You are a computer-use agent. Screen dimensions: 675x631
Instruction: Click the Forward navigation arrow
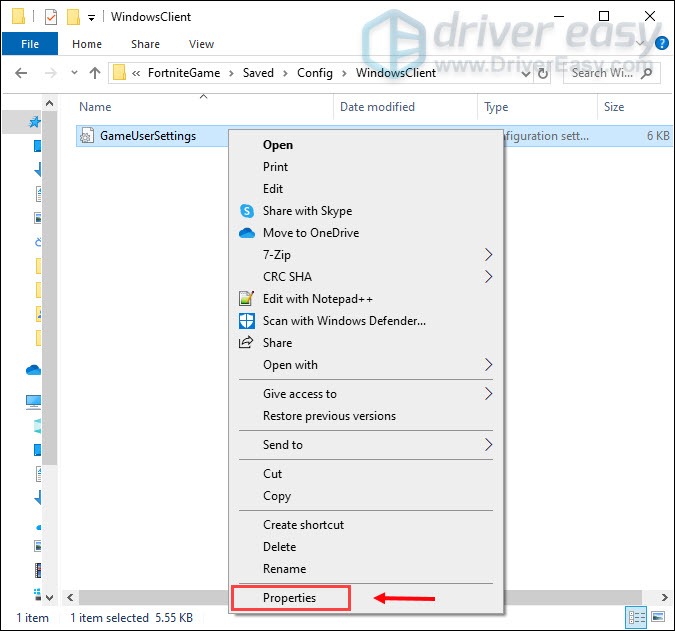pos(50,73)
